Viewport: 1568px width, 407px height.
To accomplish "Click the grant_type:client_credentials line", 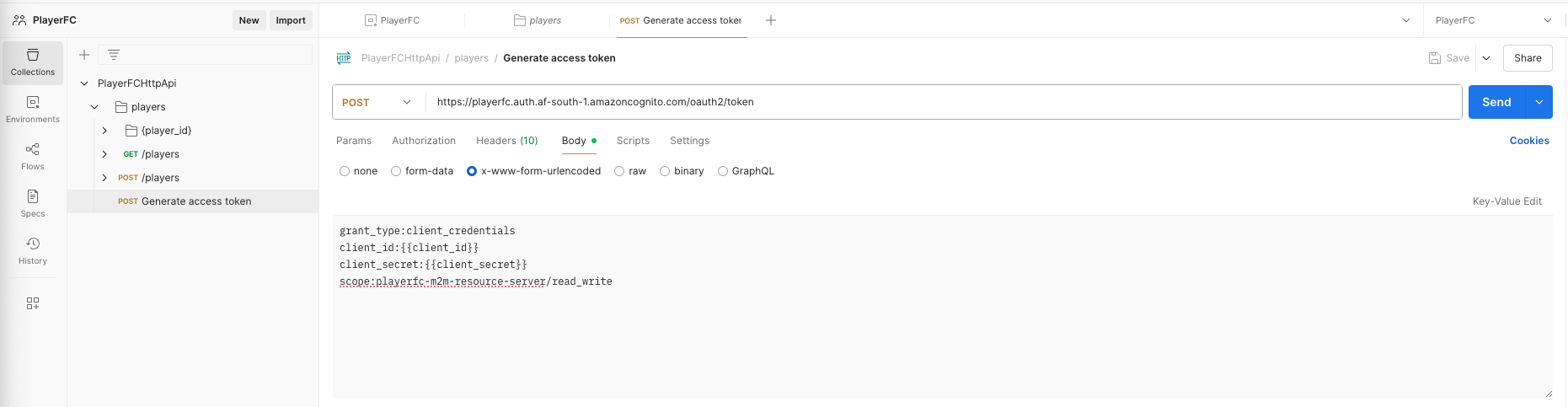I will pos(427,231).
